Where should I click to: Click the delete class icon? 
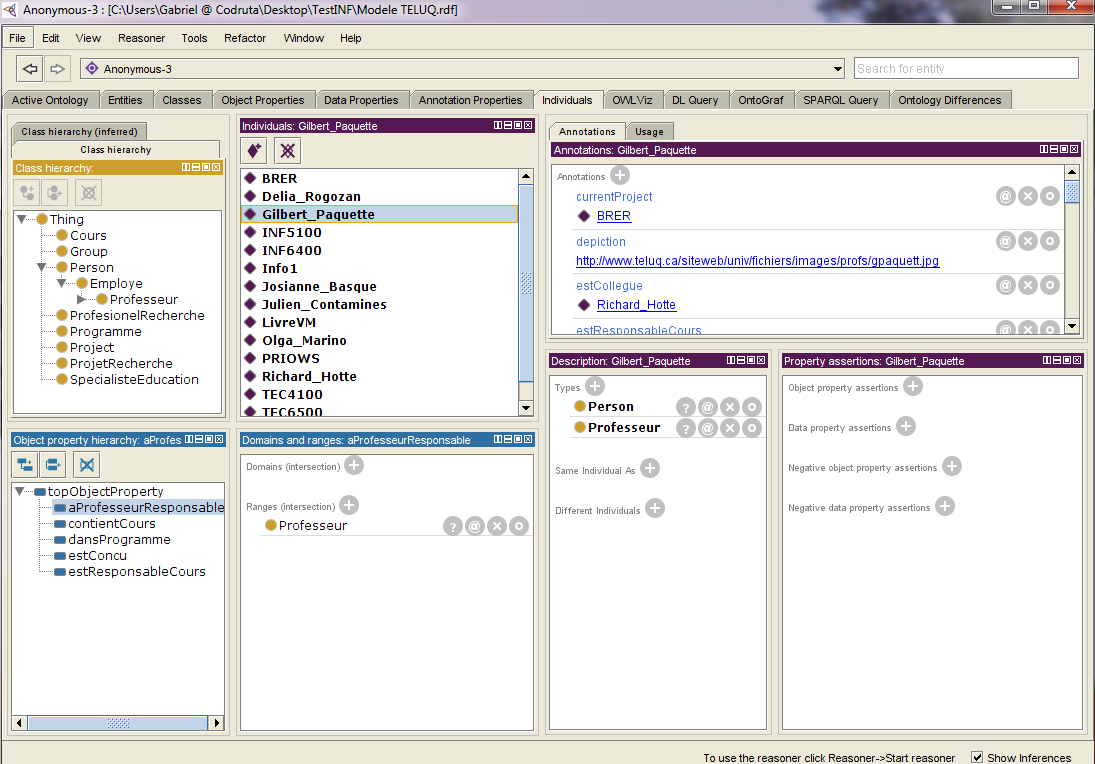tap(89, 192)
